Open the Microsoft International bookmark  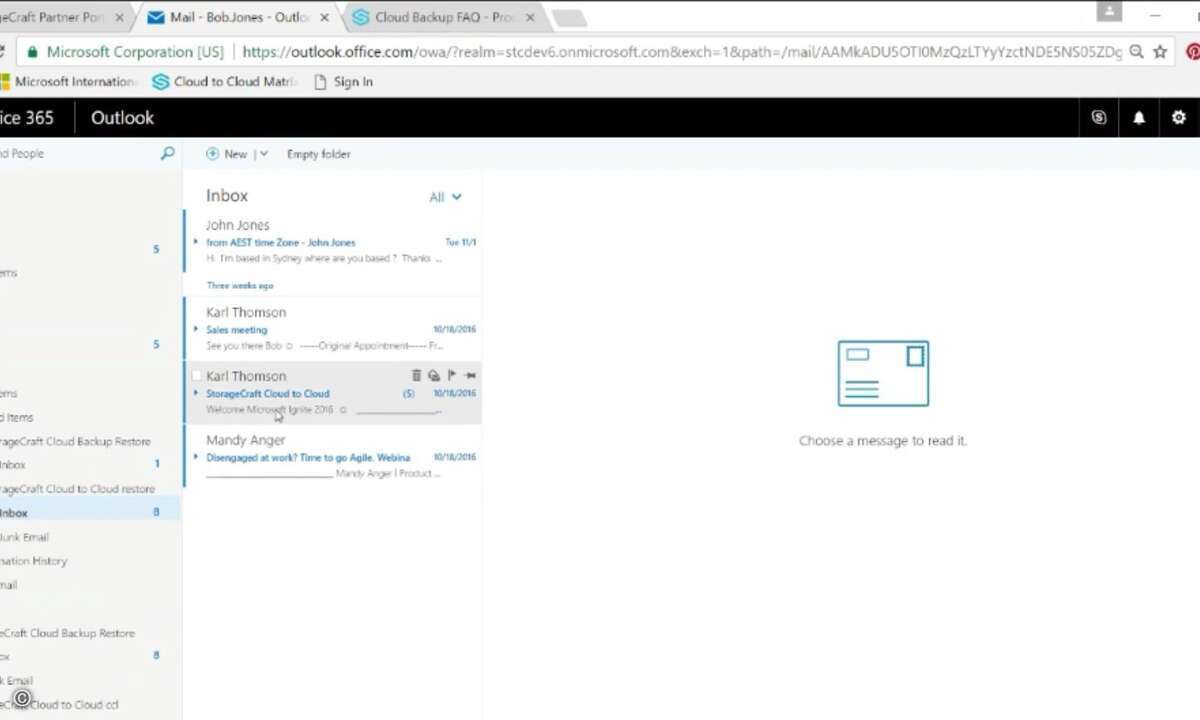[x=68, y=82]
